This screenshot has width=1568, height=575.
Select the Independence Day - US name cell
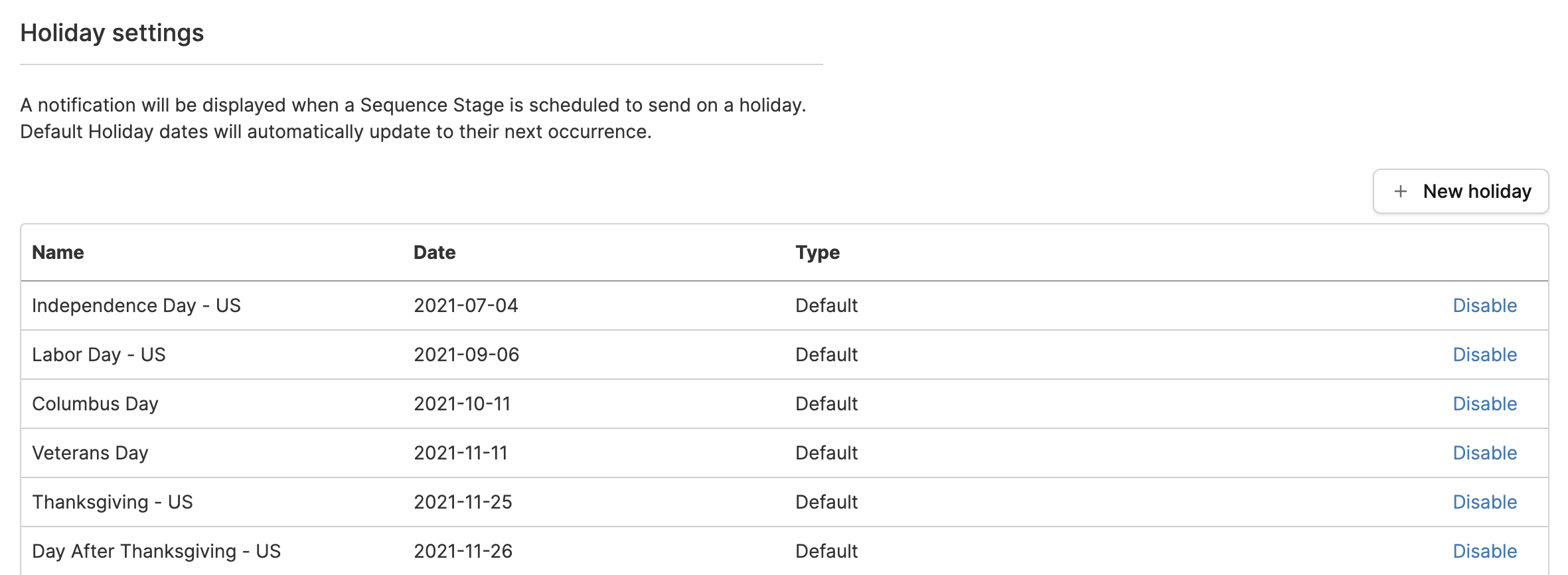pos(136,305)
